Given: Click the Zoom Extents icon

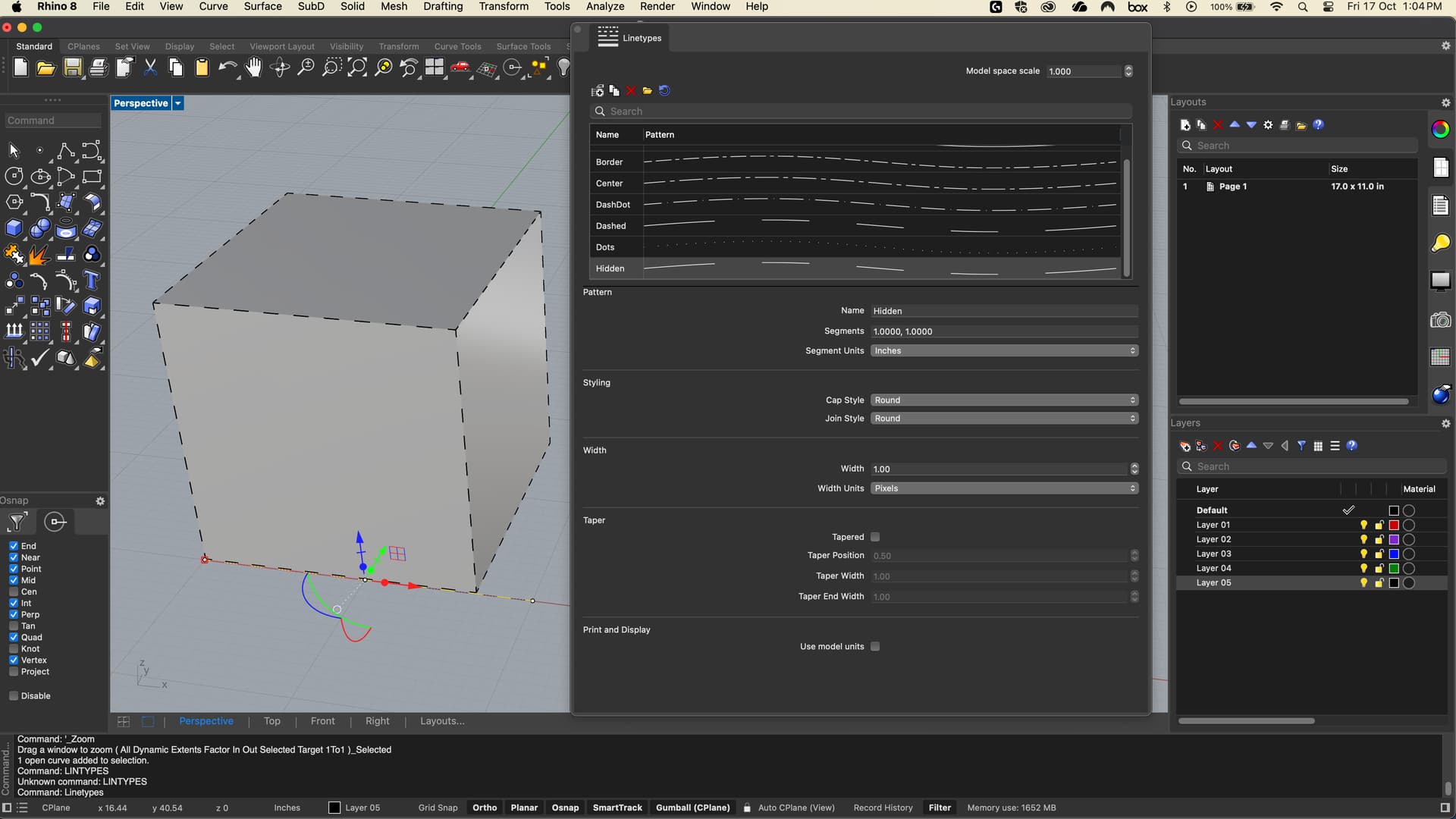Looking at the screenshot, I should click(357, 68).
